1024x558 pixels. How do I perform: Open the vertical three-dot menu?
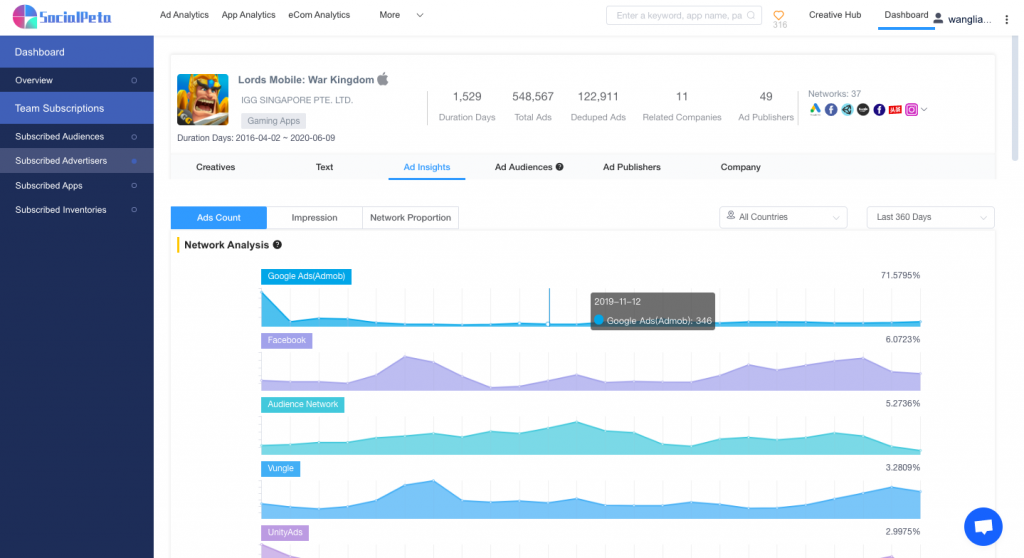tap(1006, 20)
